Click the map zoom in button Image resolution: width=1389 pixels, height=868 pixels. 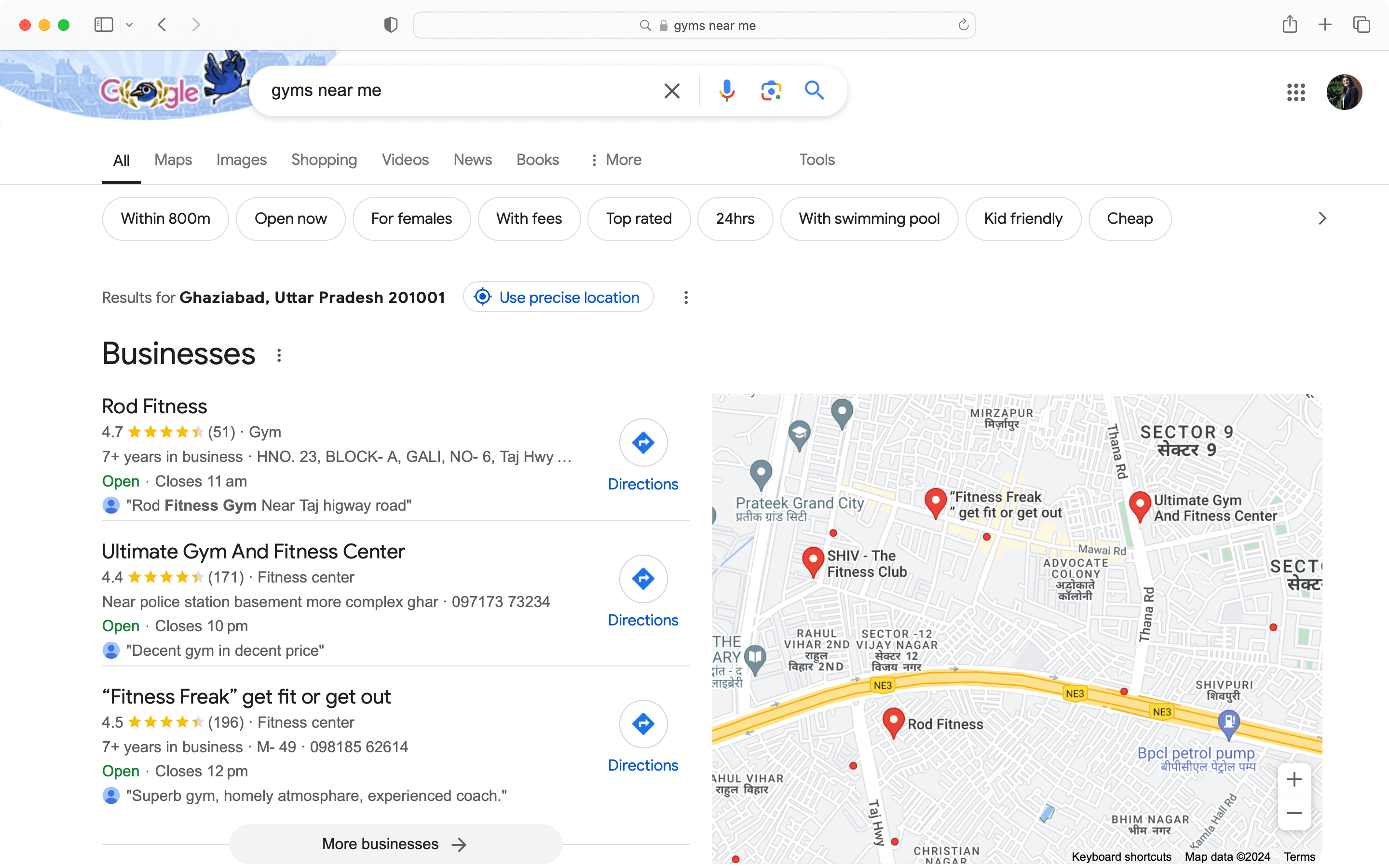1294,779
